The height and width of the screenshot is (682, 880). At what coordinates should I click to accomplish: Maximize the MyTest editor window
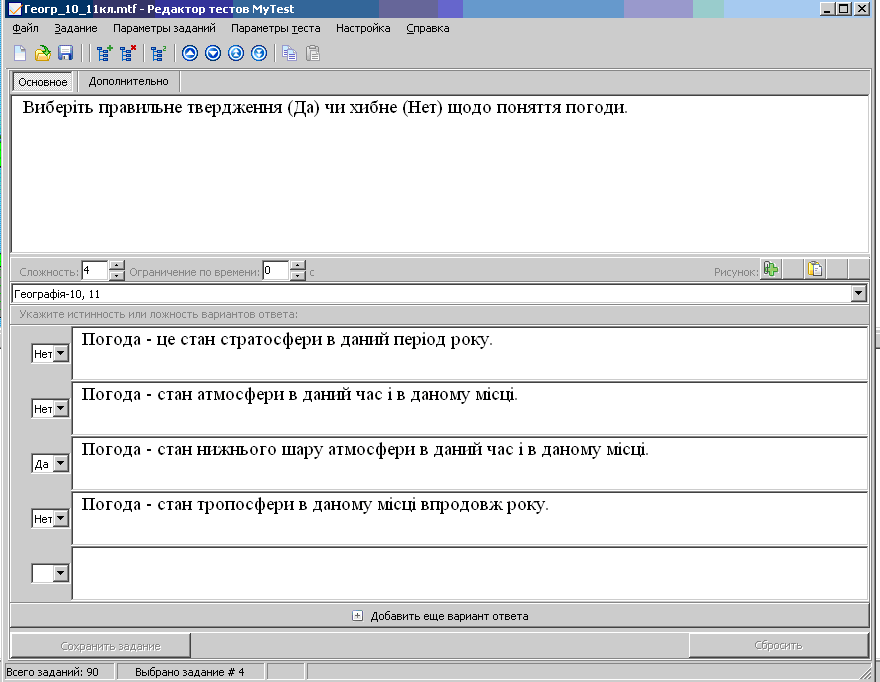tap(844, 8)
